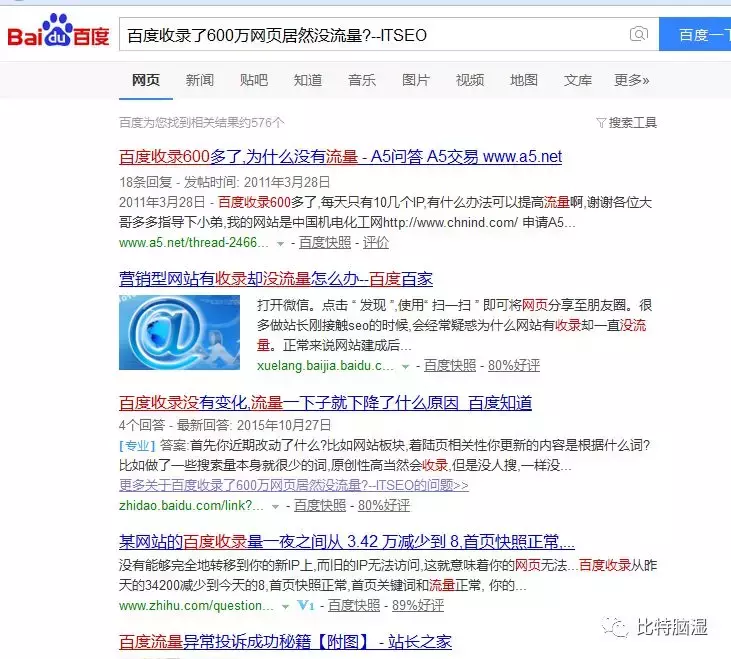Open 百度快照 for the a5.net result

pyautogui.click(x=324, y=243)
